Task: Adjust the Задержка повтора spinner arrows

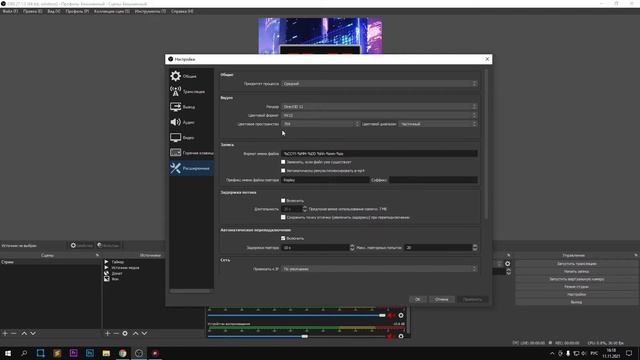Action: pos(352,248)
